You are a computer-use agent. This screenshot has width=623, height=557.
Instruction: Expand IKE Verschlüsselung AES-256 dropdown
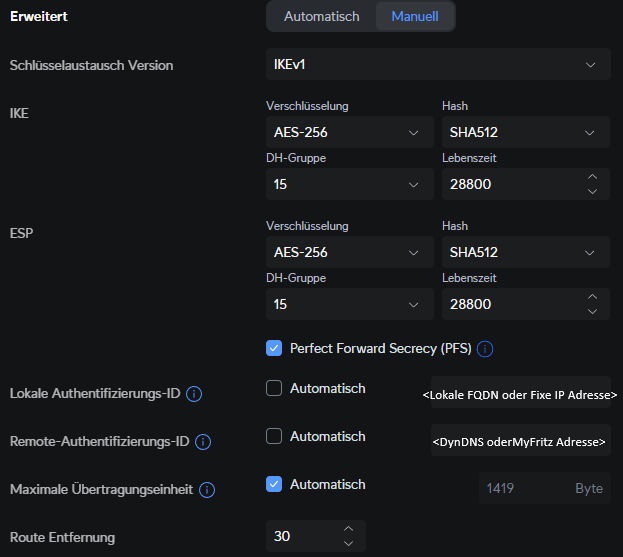tap(350, 132)
